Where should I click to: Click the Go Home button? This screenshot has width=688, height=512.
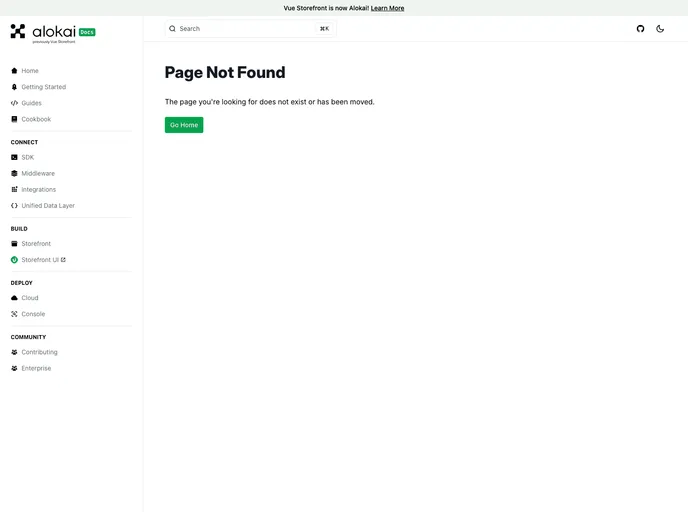[x=184, y=125]
